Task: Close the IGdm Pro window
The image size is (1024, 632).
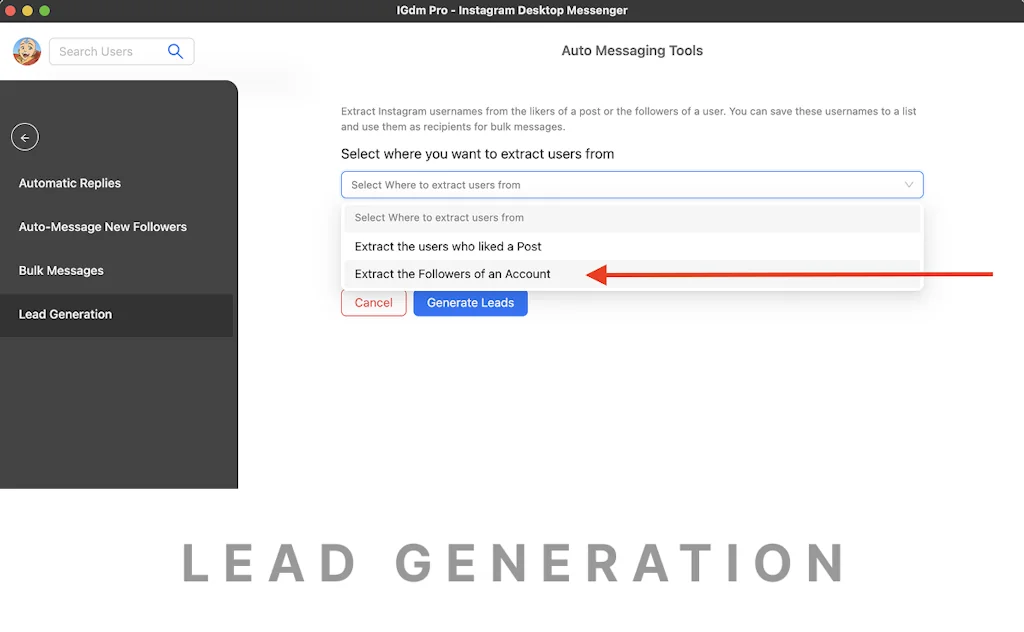Action: click(10, 10)
